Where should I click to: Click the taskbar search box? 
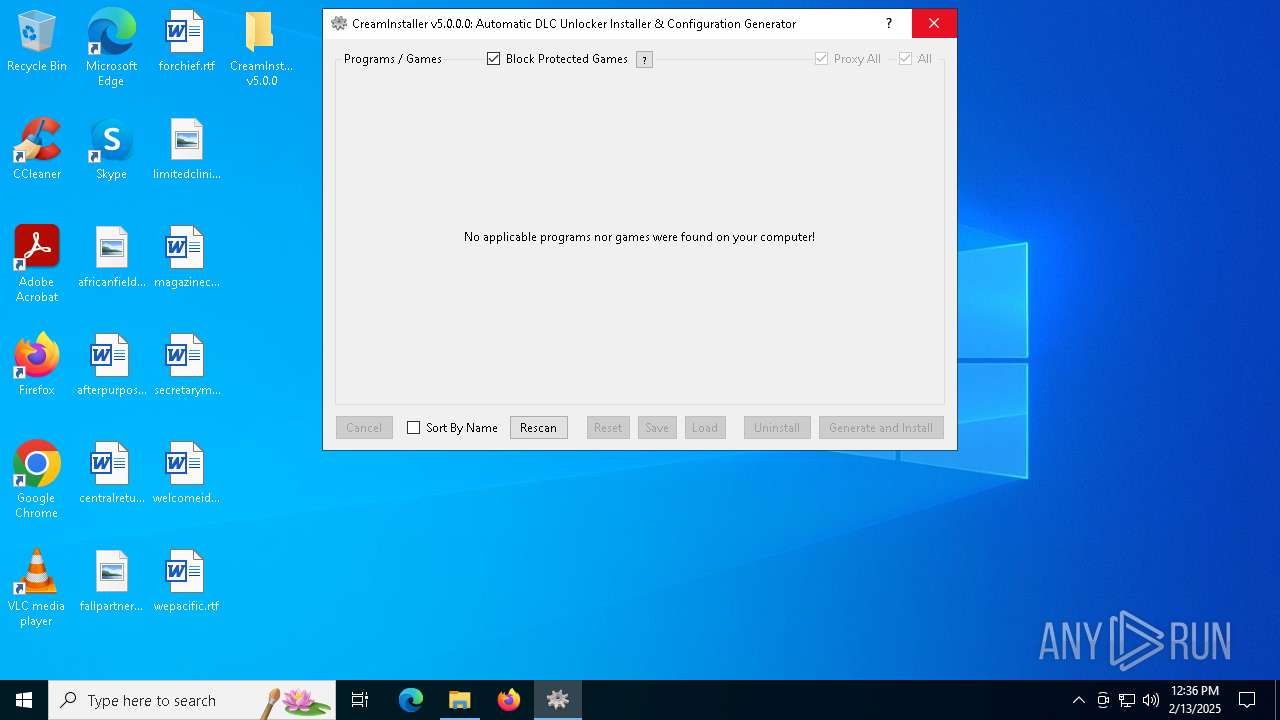(192, 700)
